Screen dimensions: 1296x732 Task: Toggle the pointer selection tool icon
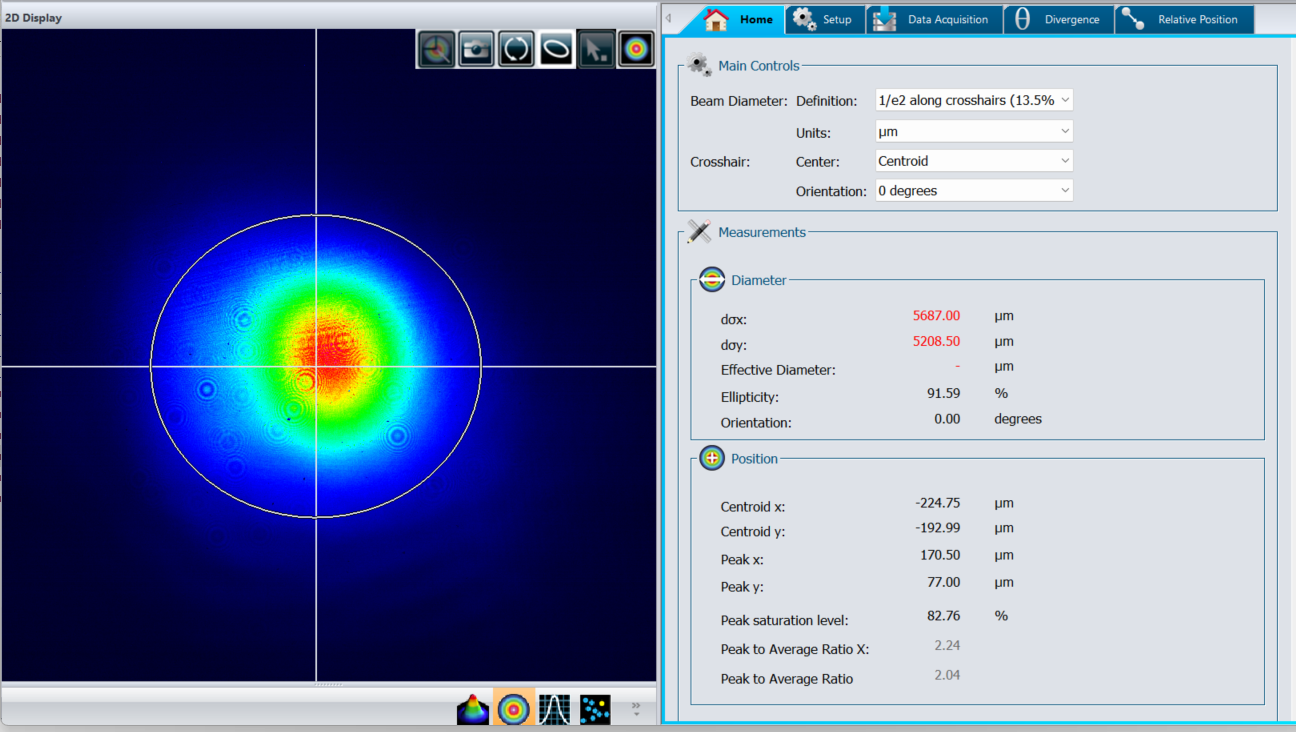[596, 49]
